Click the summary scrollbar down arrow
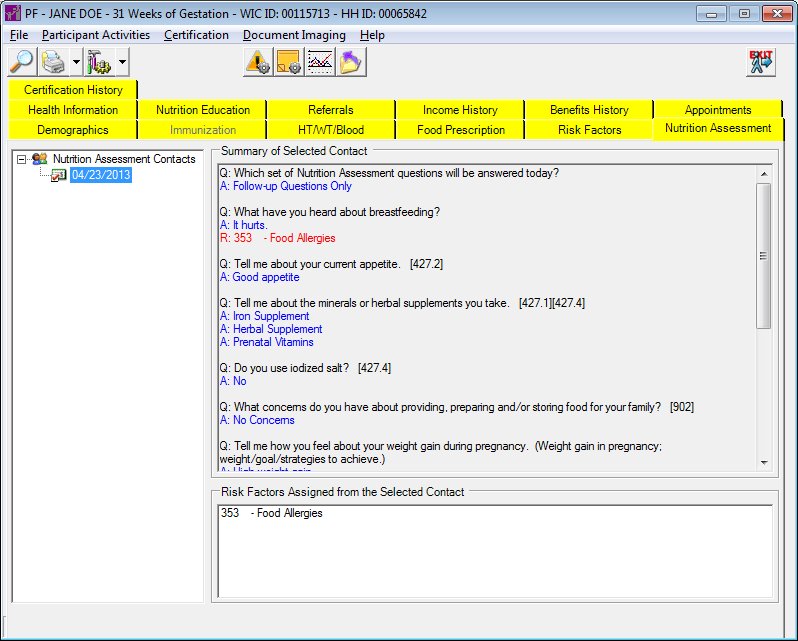The width and height of the screenshot is (798, 641). pyautogui.click(x=763, y=462)
